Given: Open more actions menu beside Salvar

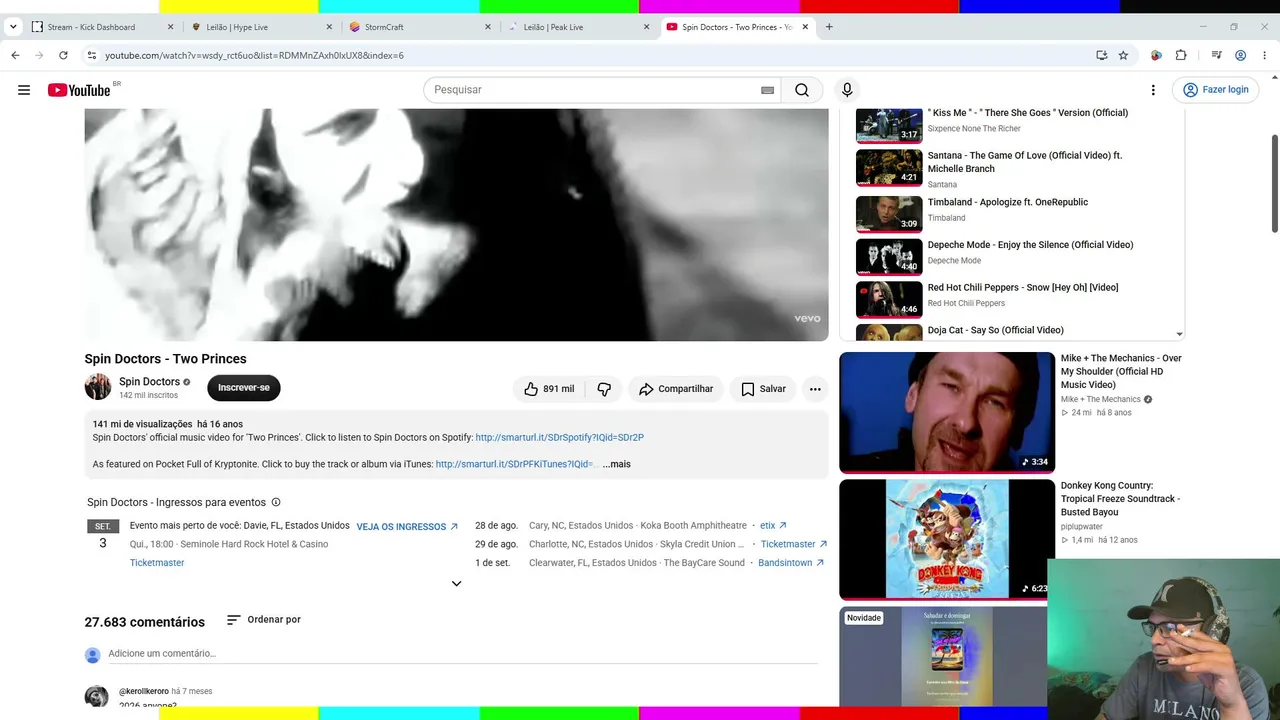Looking at the screenshot, I should [815, 389].
